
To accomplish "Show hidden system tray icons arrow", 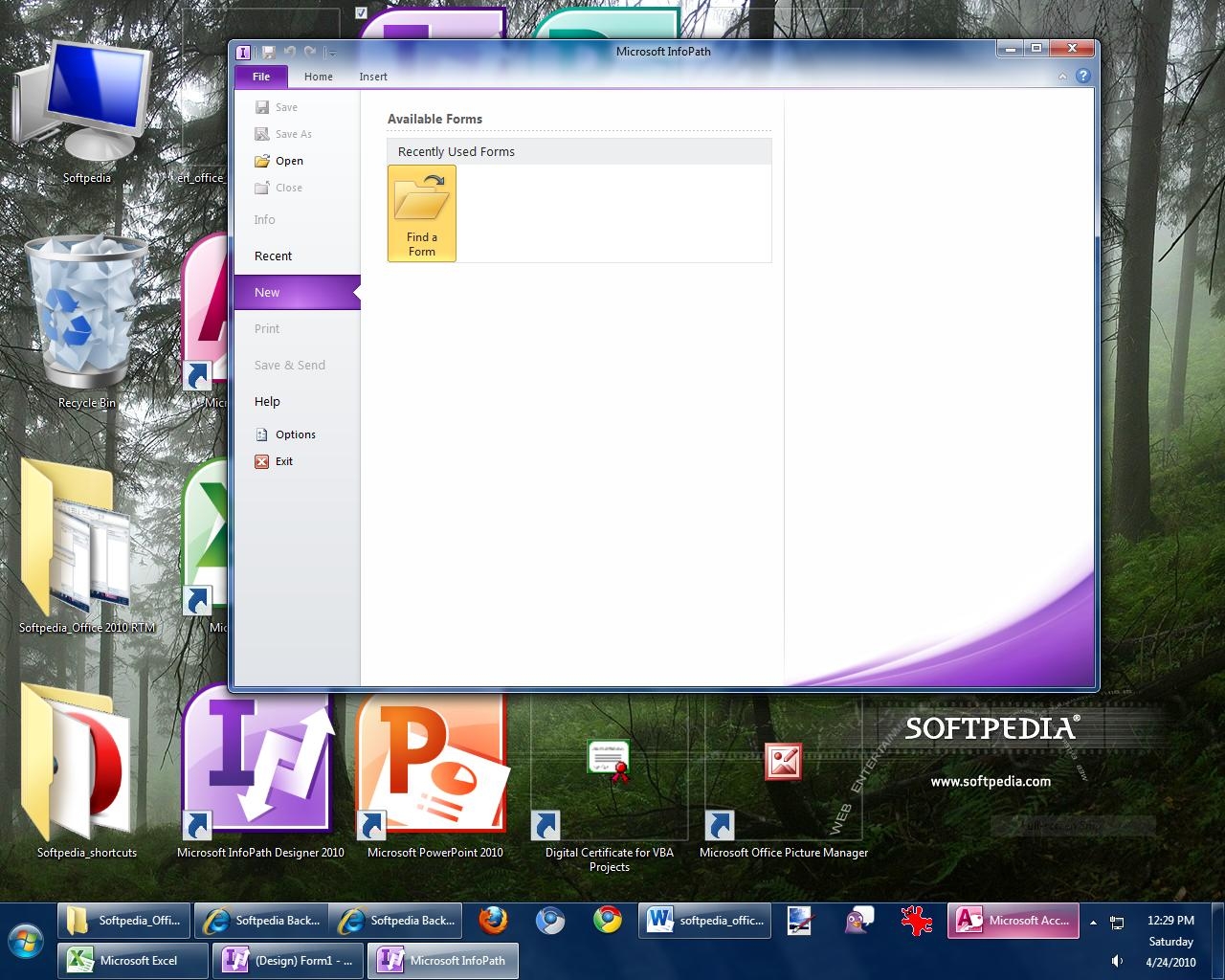I will (x=1093, y=923).
